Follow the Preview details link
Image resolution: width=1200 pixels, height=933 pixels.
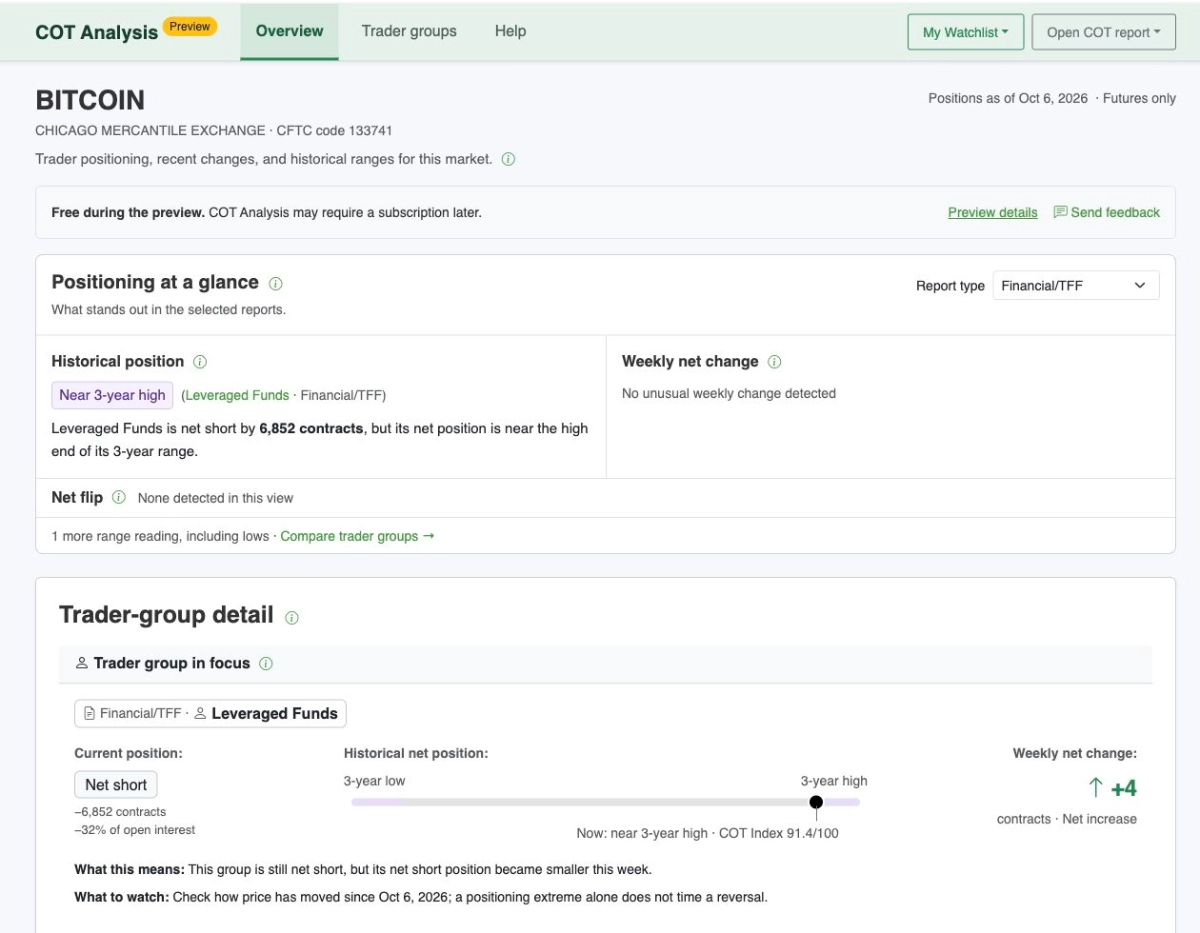(992, 212)
